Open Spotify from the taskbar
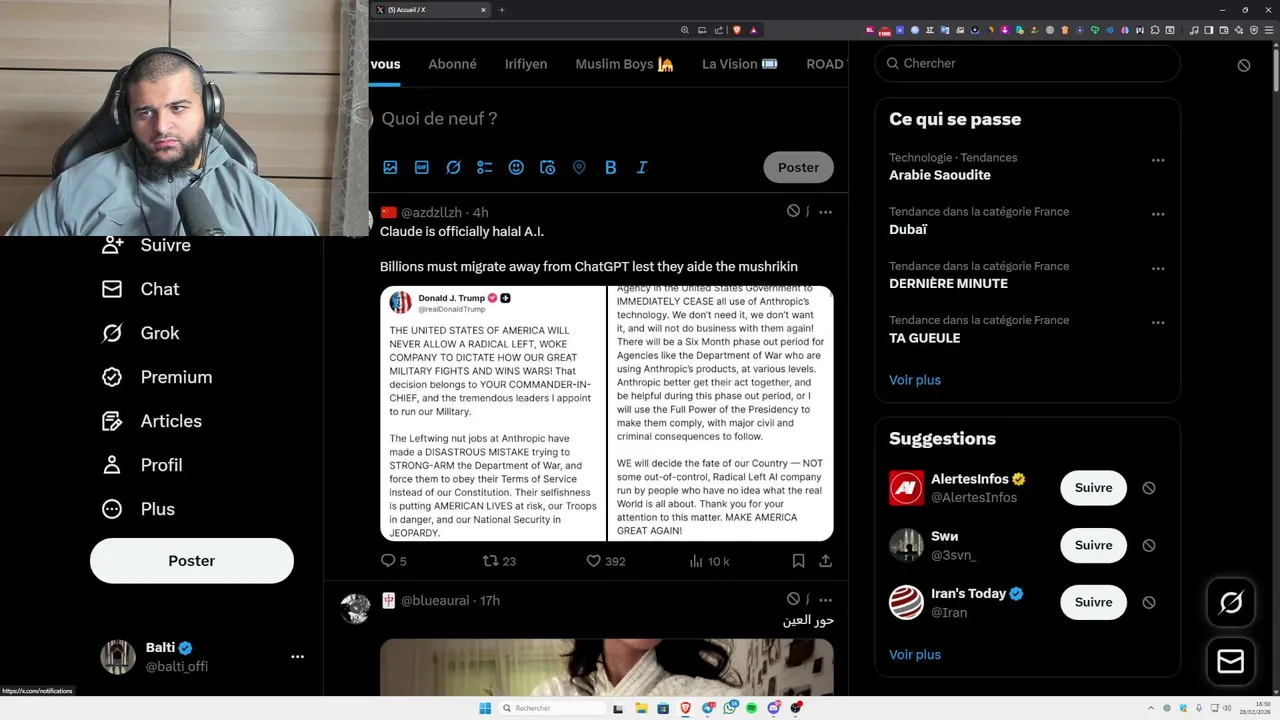 click(751, 708)
